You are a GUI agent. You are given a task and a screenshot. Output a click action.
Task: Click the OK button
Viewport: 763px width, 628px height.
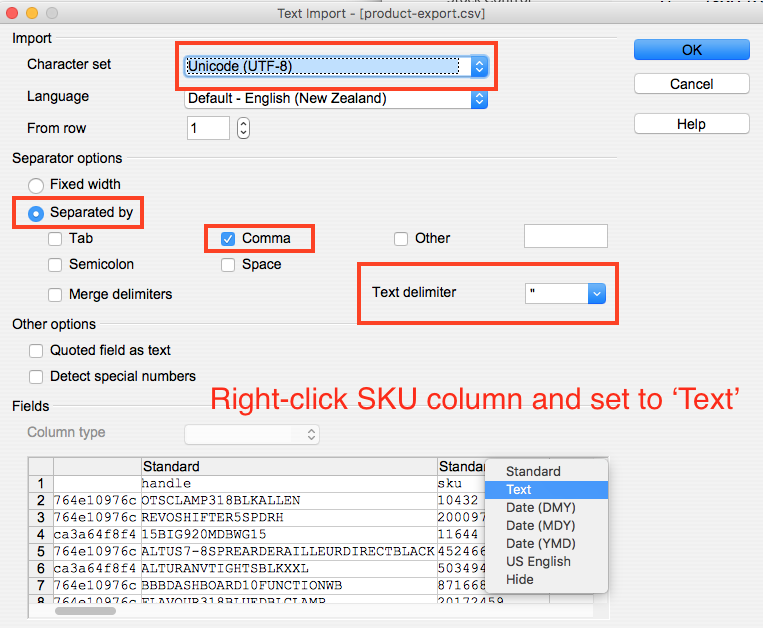[x=691, y=49]
